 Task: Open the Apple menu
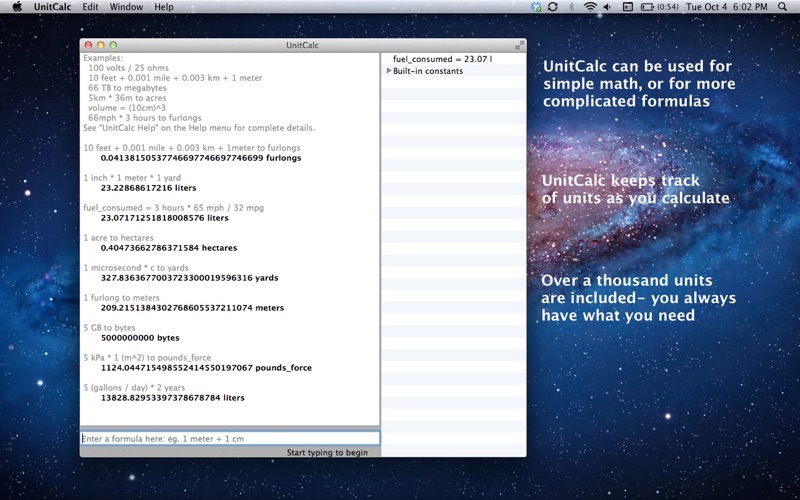(17, 7)
